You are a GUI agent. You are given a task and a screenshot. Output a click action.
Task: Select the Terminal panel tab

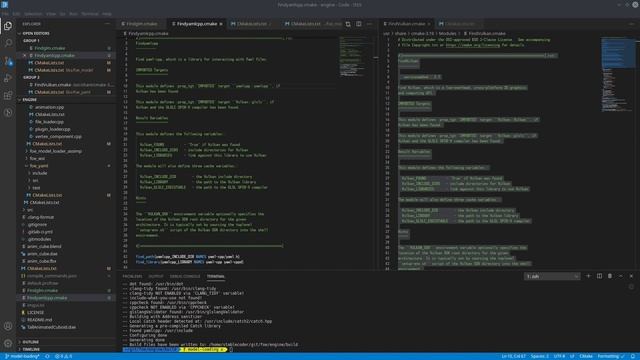pos(216,276)
